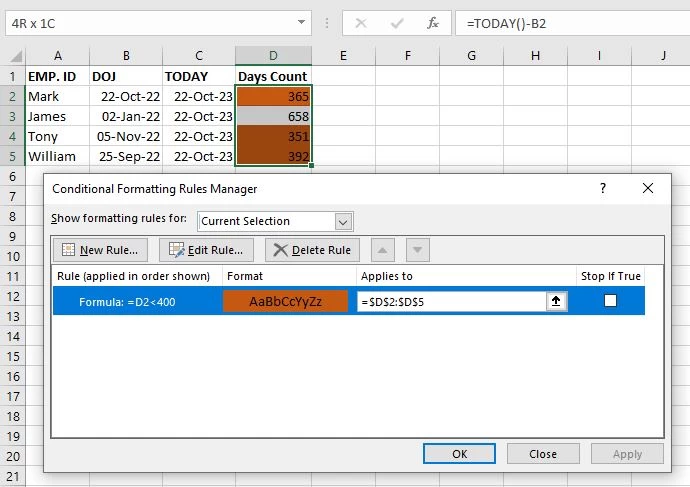Click the cell containing William

coord(58,157)
